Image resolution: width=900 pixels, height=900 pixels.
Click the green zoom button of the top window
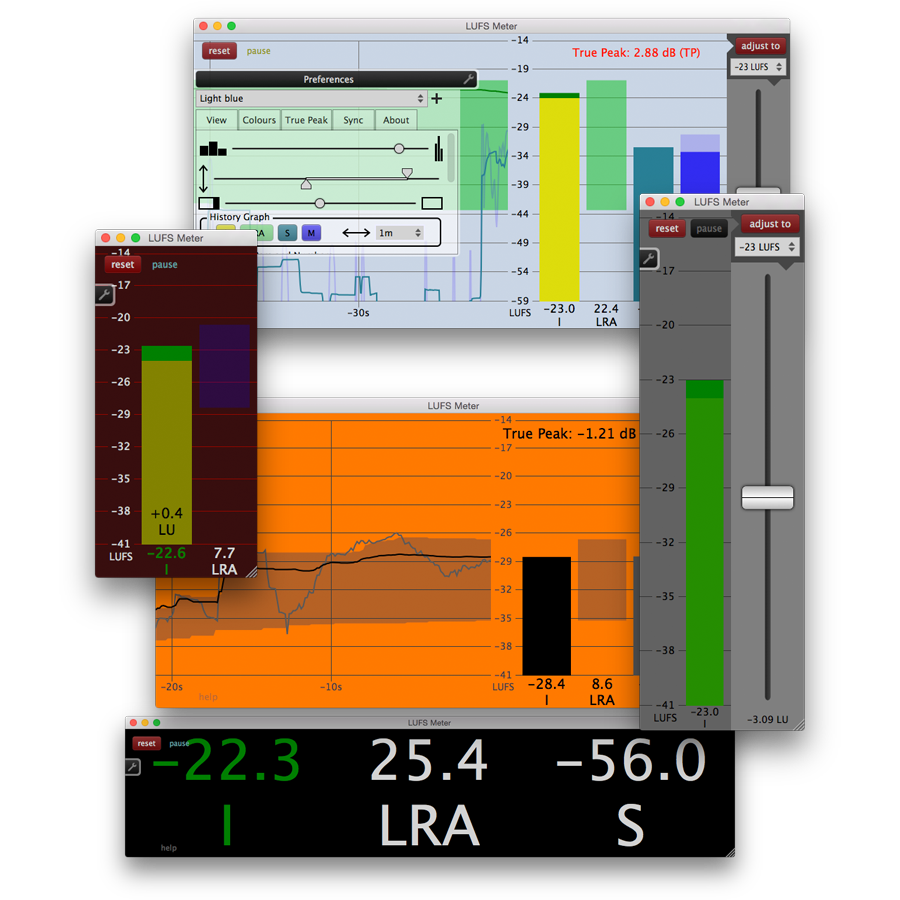pos(231,26)
